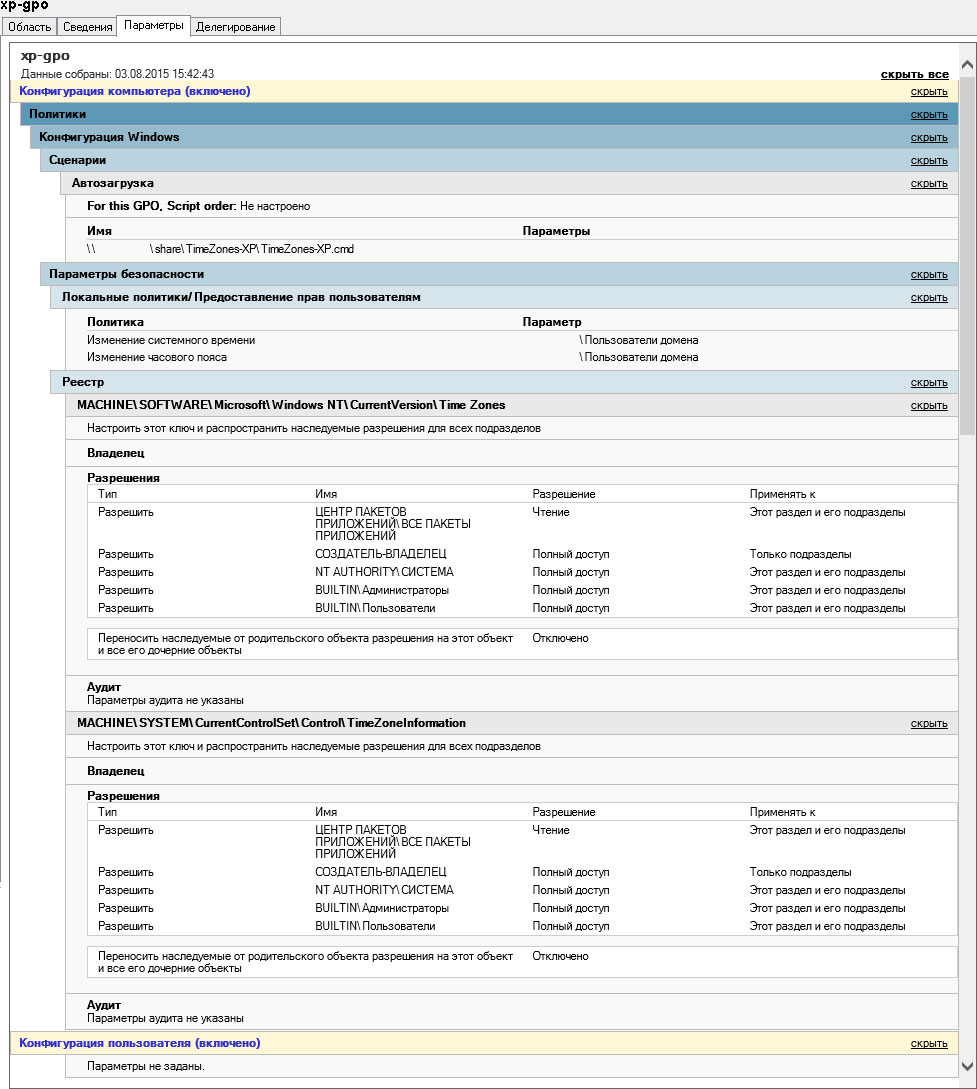The image size is (977, 1089).
Task: Open the Делегирование tab
Action: (x=235, y=26)
